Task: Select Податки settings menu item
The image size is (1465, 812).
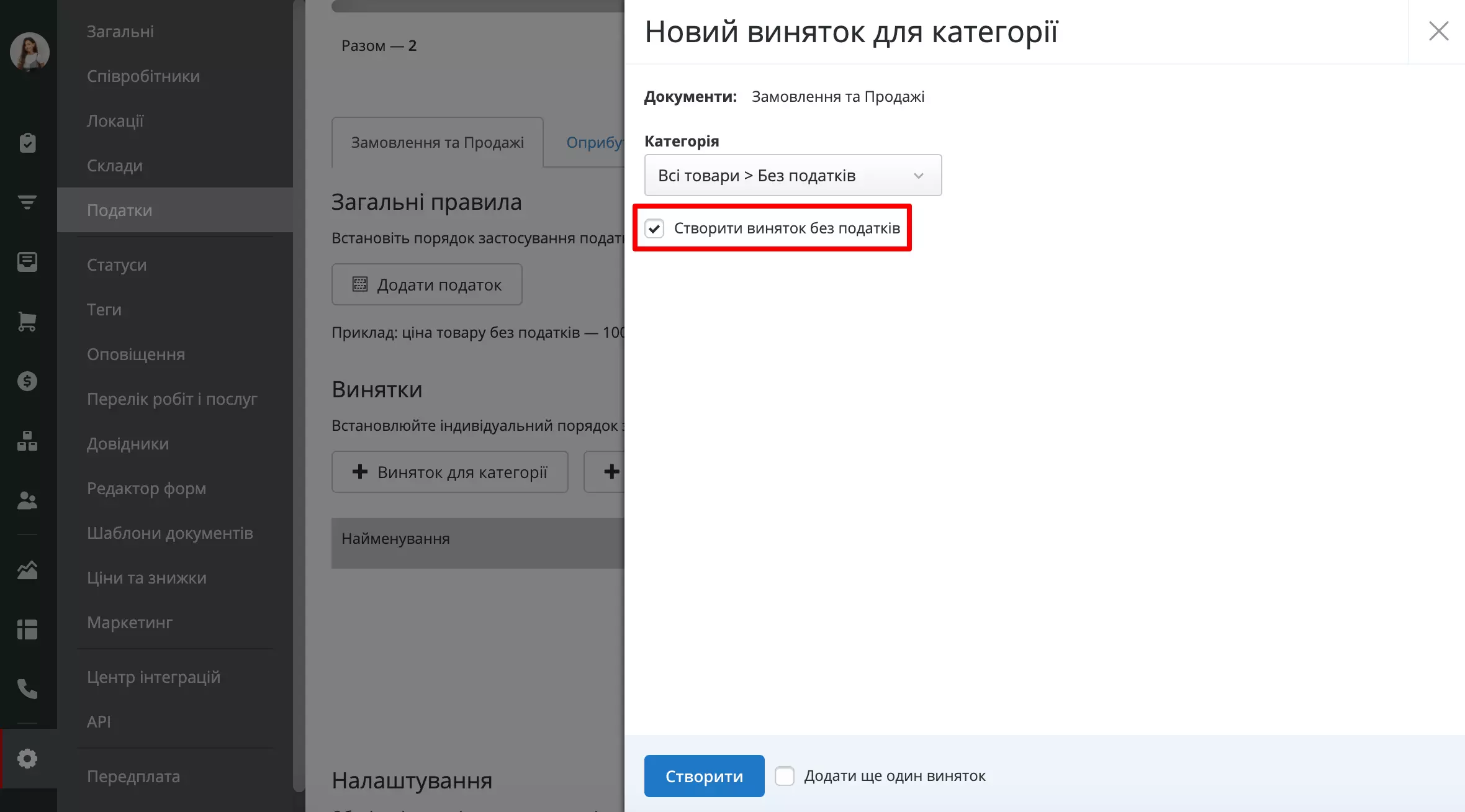Action: point(175,210)
